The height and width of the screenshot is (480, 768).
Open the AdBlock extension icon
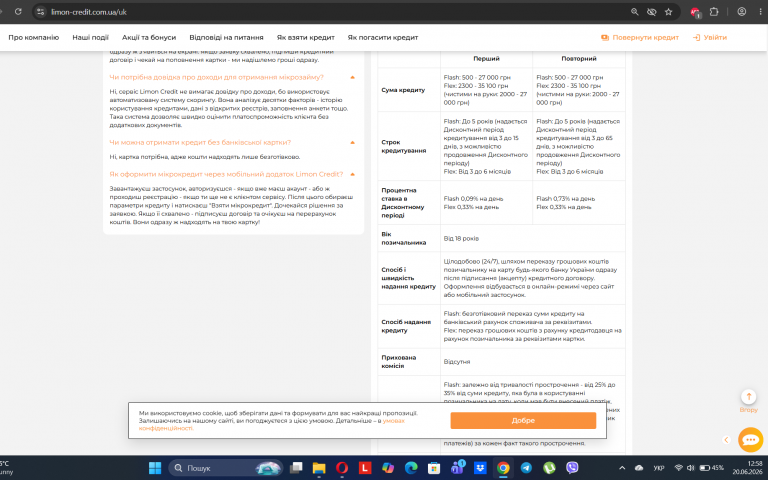click(695, 12)
